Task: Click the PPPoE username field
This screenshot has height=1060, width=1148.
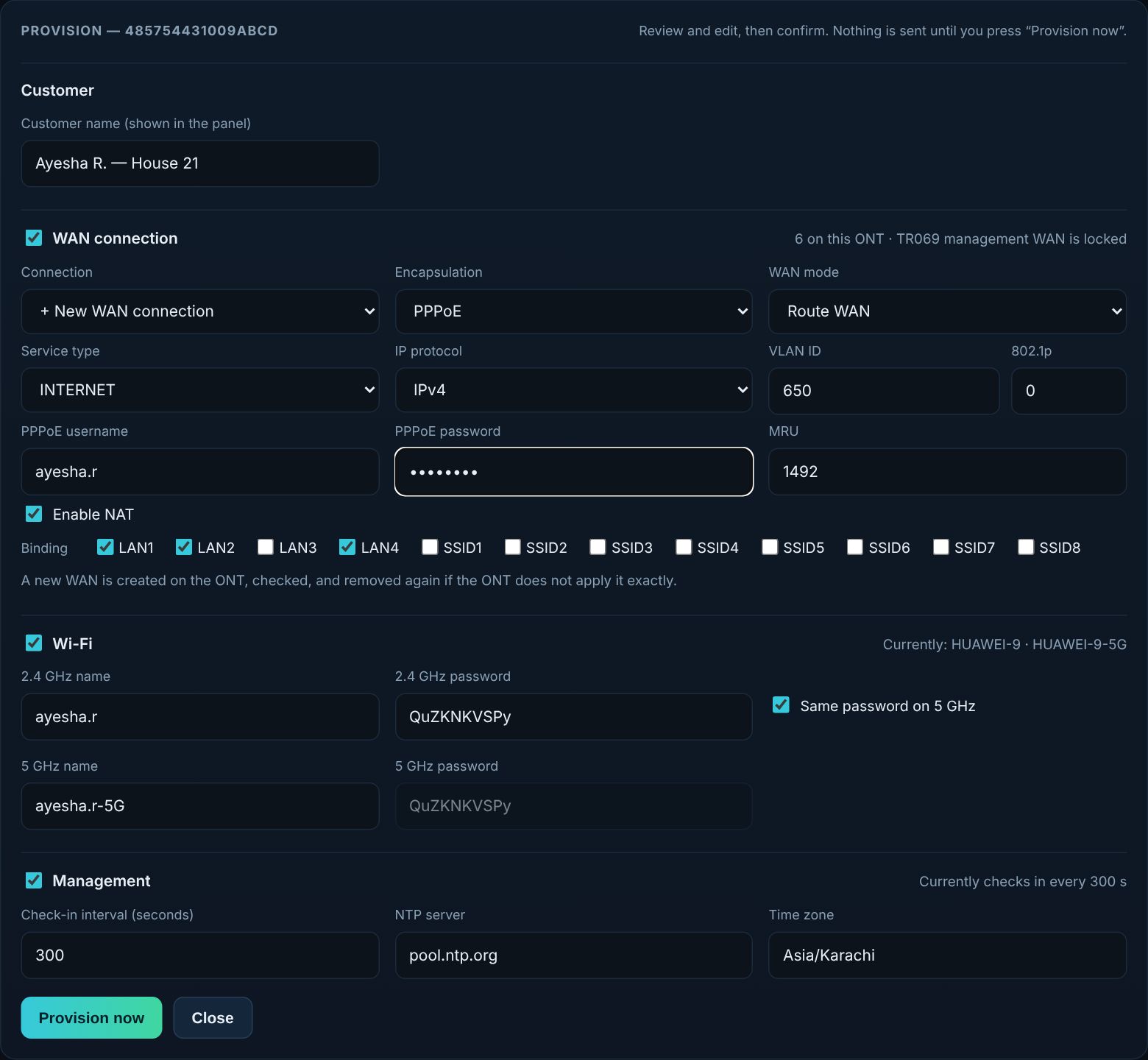Action: [200, 472]
